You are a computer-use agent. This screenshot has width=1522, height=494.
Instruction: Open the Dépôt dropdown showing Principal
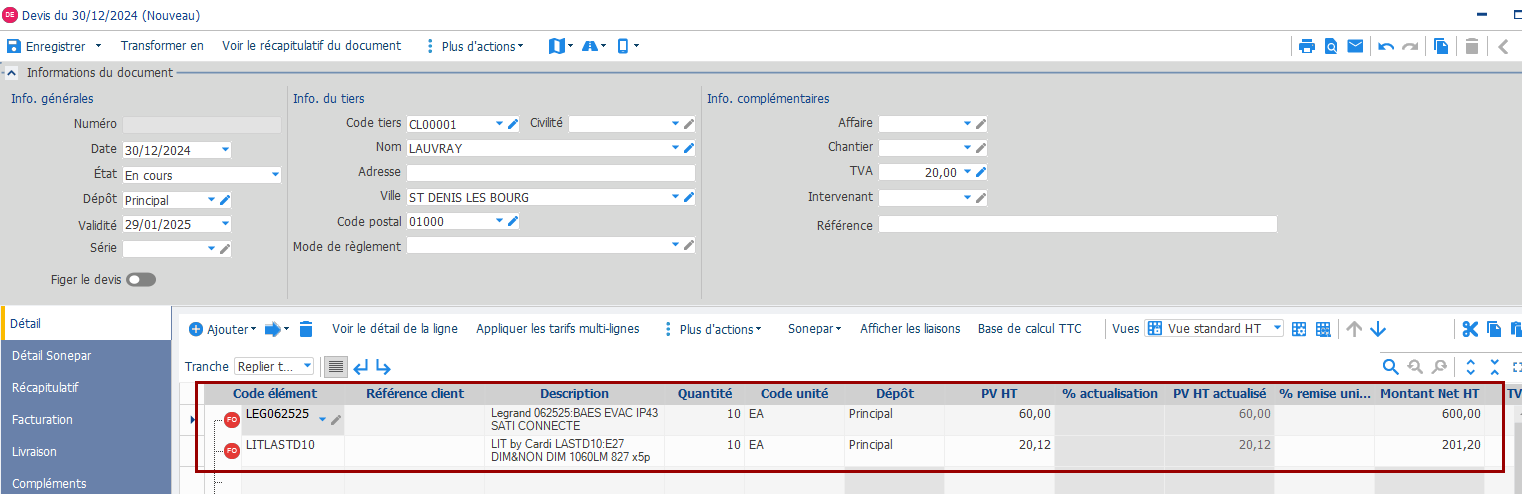[x=211, y=200]
